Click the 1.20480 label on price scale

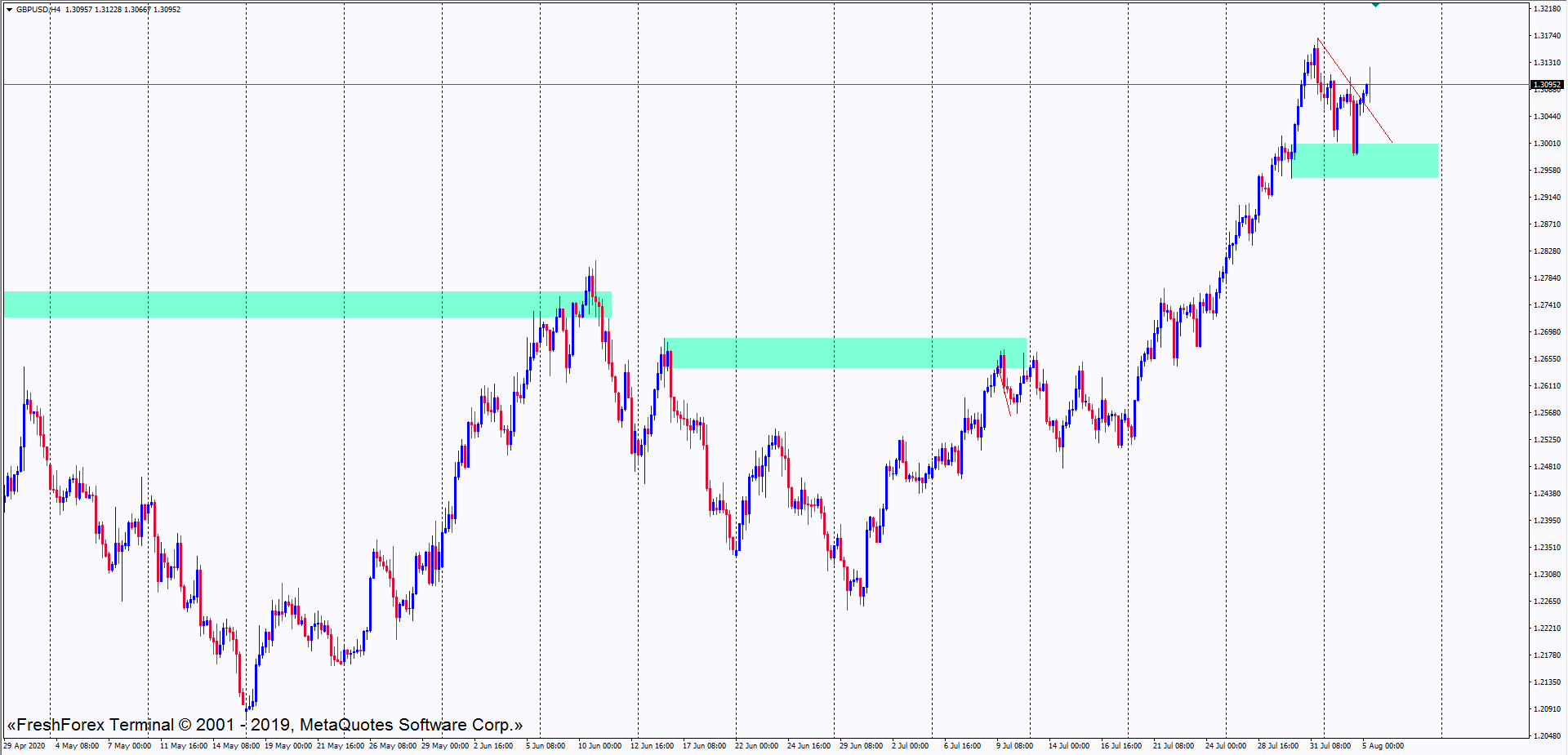[x=1547, y=735]
